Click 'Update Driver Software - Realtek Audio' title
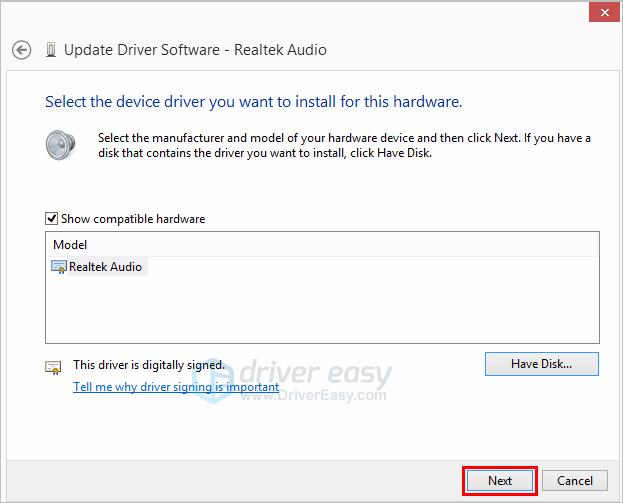Screen dimensions: 623x503 point(195,50)
